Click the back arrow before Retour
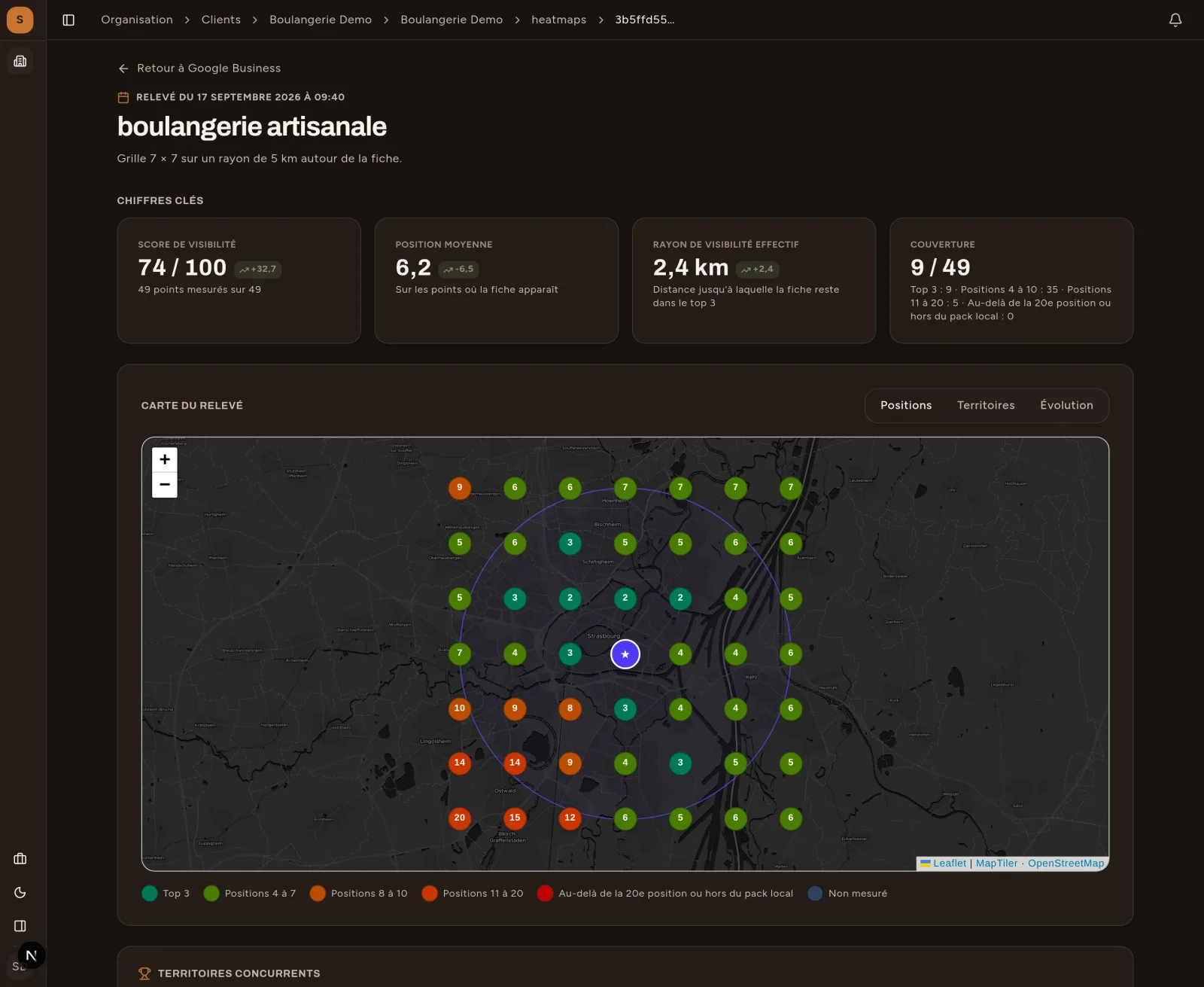 coord(123,69)
